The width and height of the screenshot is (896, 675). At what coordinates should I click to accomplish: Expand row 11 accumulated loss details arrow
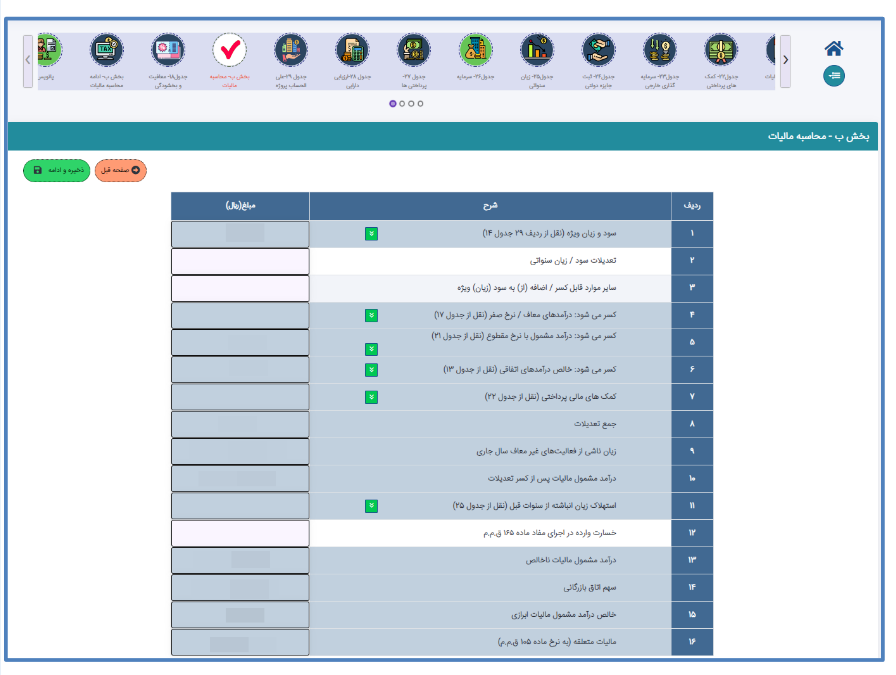(371, 506)
